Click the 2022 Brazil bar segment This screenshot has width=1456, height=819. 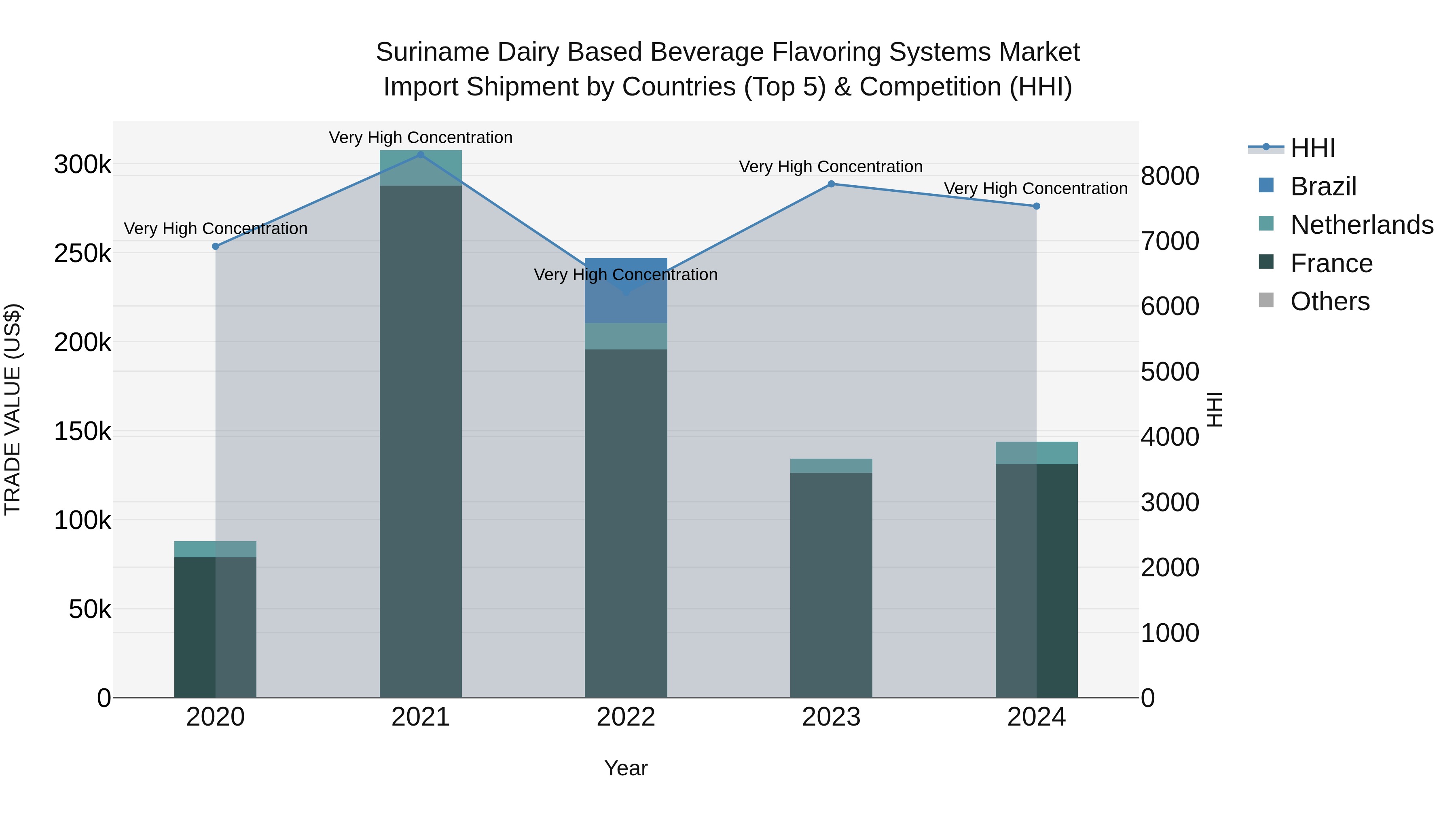tap(626, 290)
